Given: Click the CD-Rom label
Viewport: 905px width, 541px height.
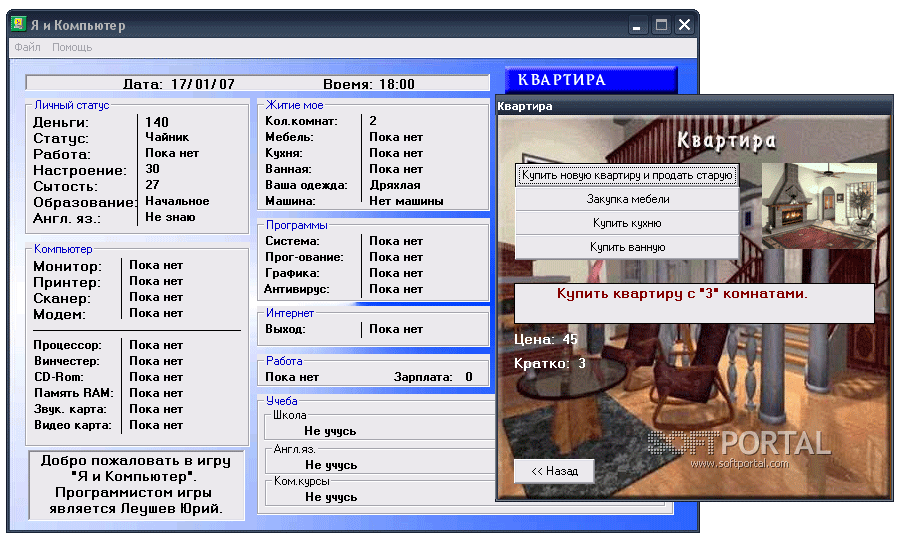Looking at the screenshot, I should pyautogui.click(x=58, y=377).
